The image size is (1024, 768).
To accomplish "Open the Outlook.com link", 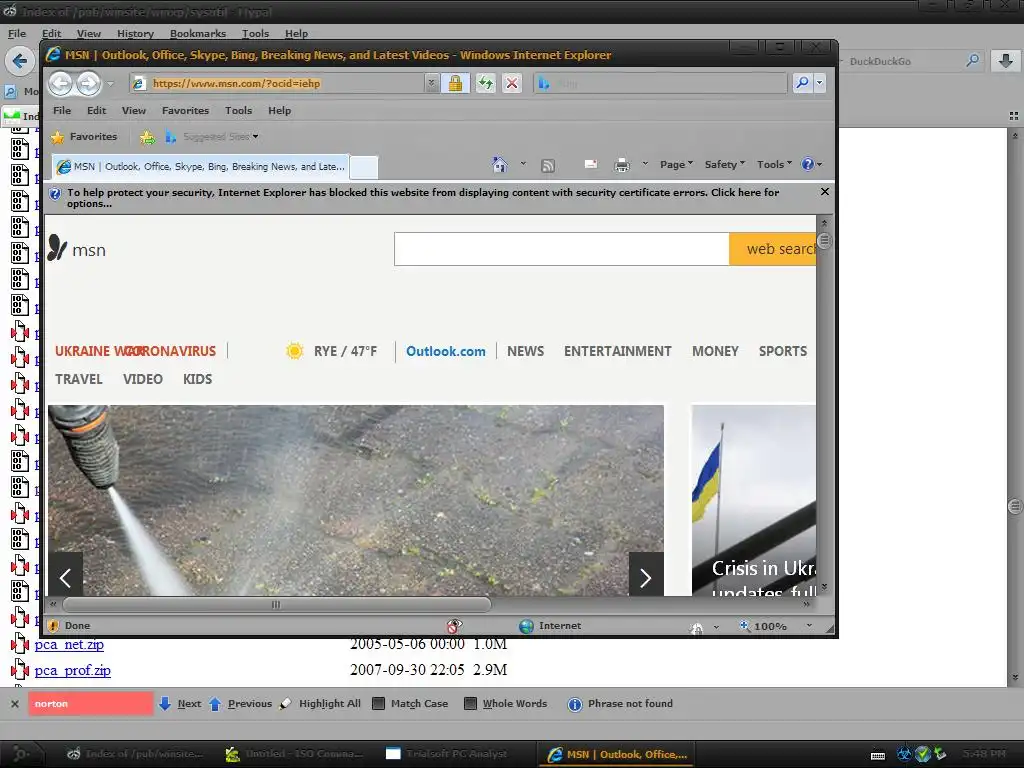I will (x=446, y=351).
